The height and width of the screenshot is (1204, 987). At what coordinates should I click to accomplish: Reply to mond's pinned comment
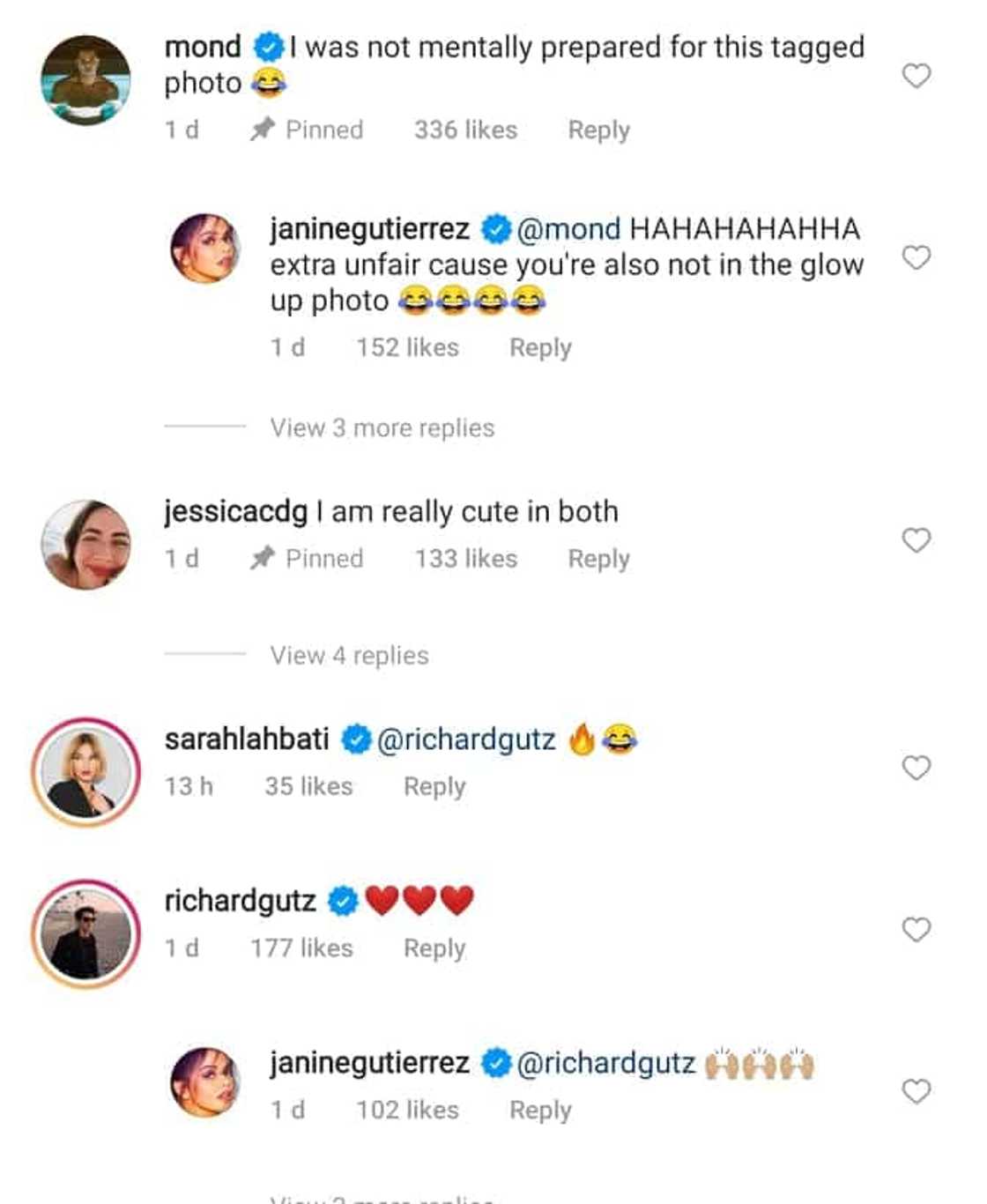598,130
